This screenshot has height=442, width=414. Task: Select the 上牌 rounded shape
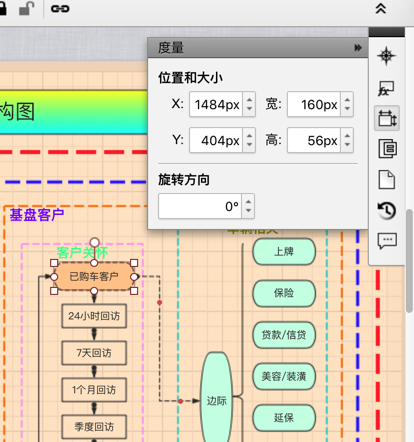284,252
